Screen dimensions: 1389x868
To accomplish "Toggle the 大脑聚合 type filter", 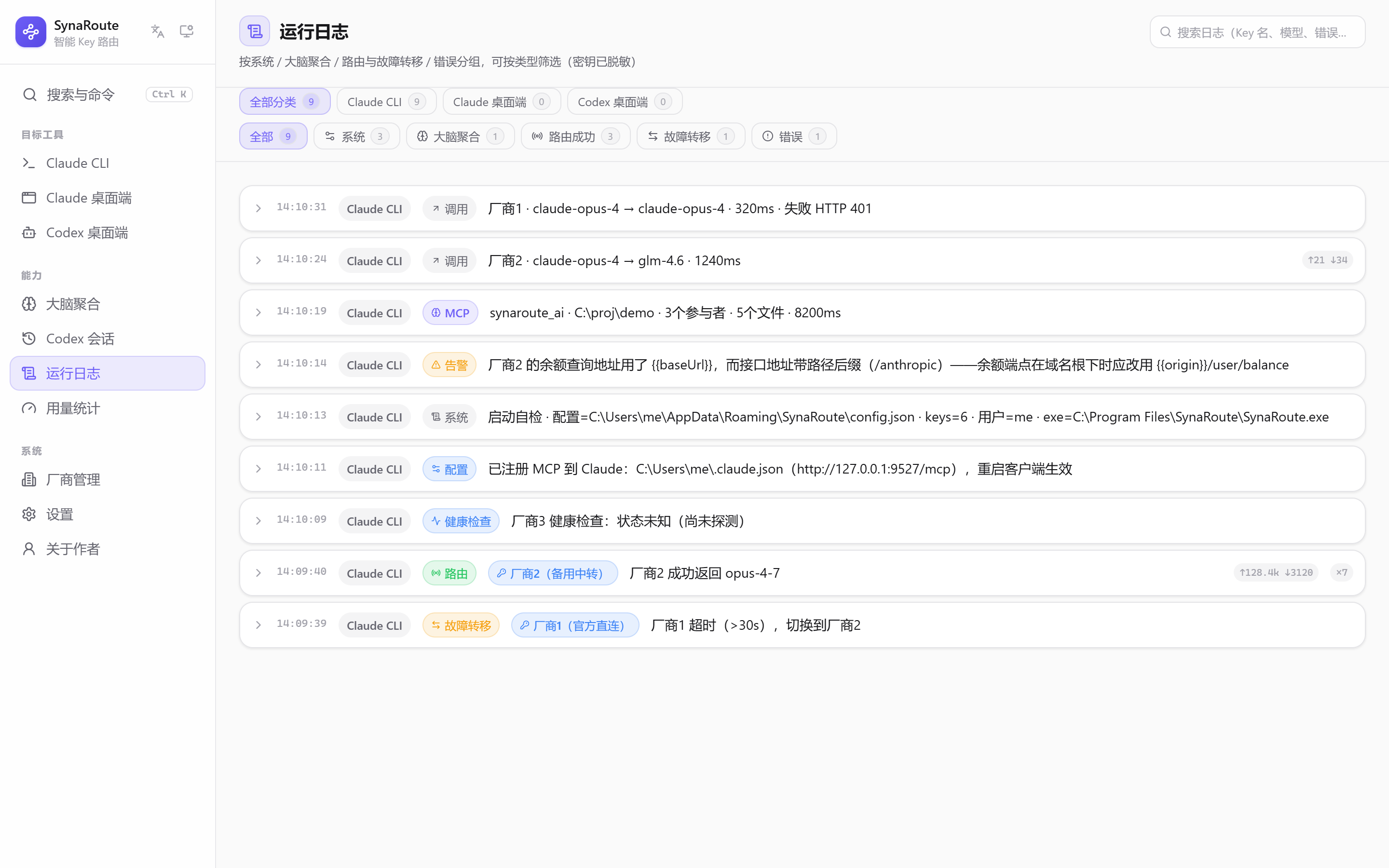I will (x=460, y=136).
